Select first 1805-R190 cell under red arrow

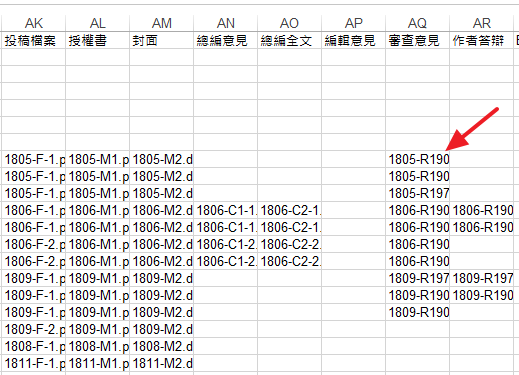pos(417,159)
